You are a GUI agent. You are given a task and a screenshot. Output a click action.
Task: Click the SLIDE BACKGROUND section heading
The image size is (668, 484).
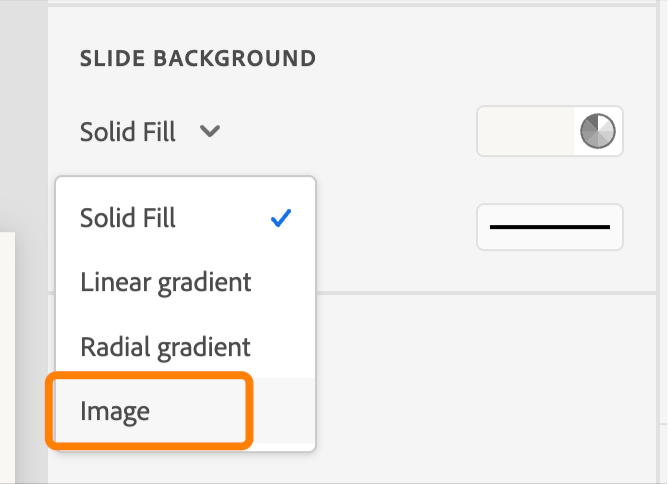point(198,59)
